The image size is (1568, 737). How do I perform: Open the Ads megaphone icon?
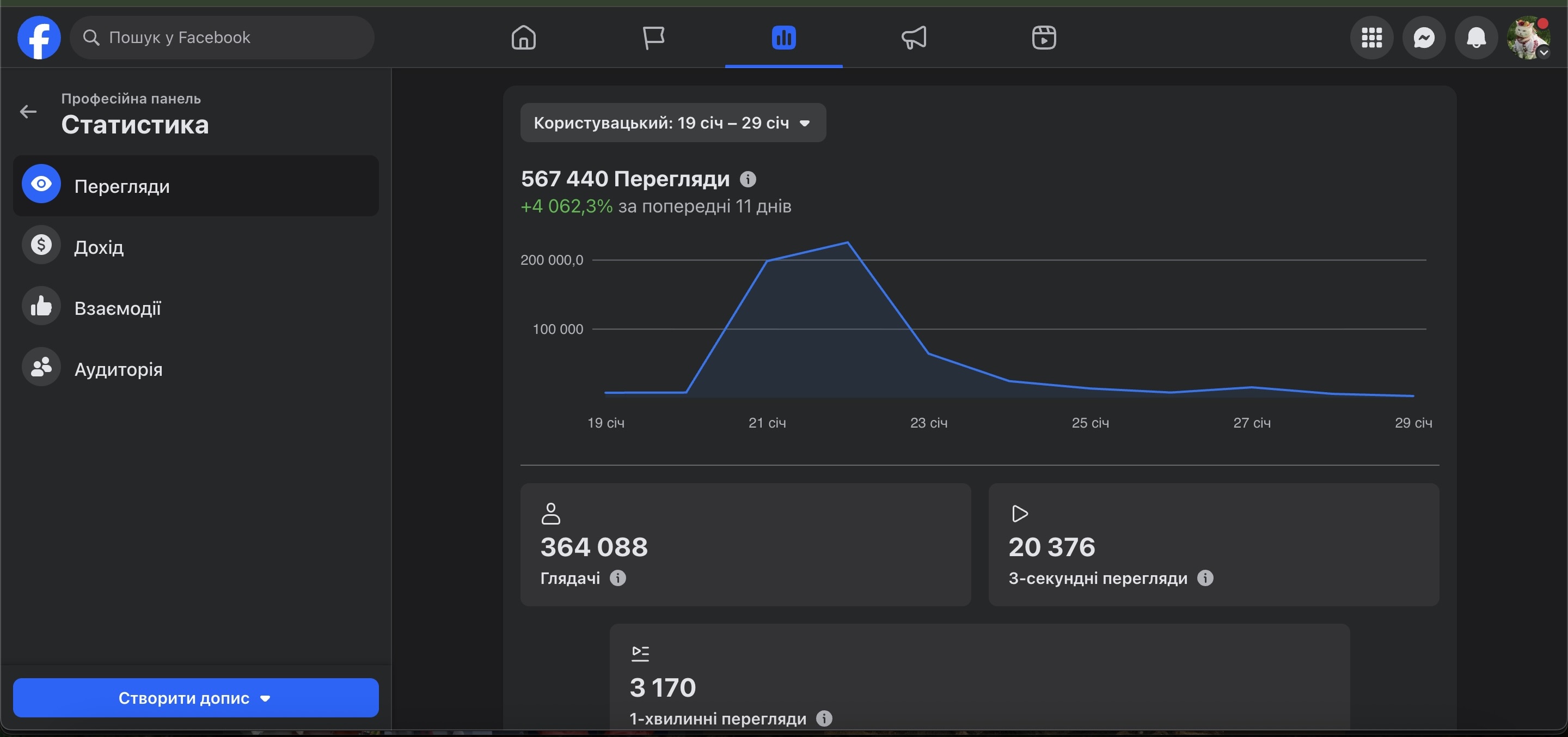[x=914, y=38]
